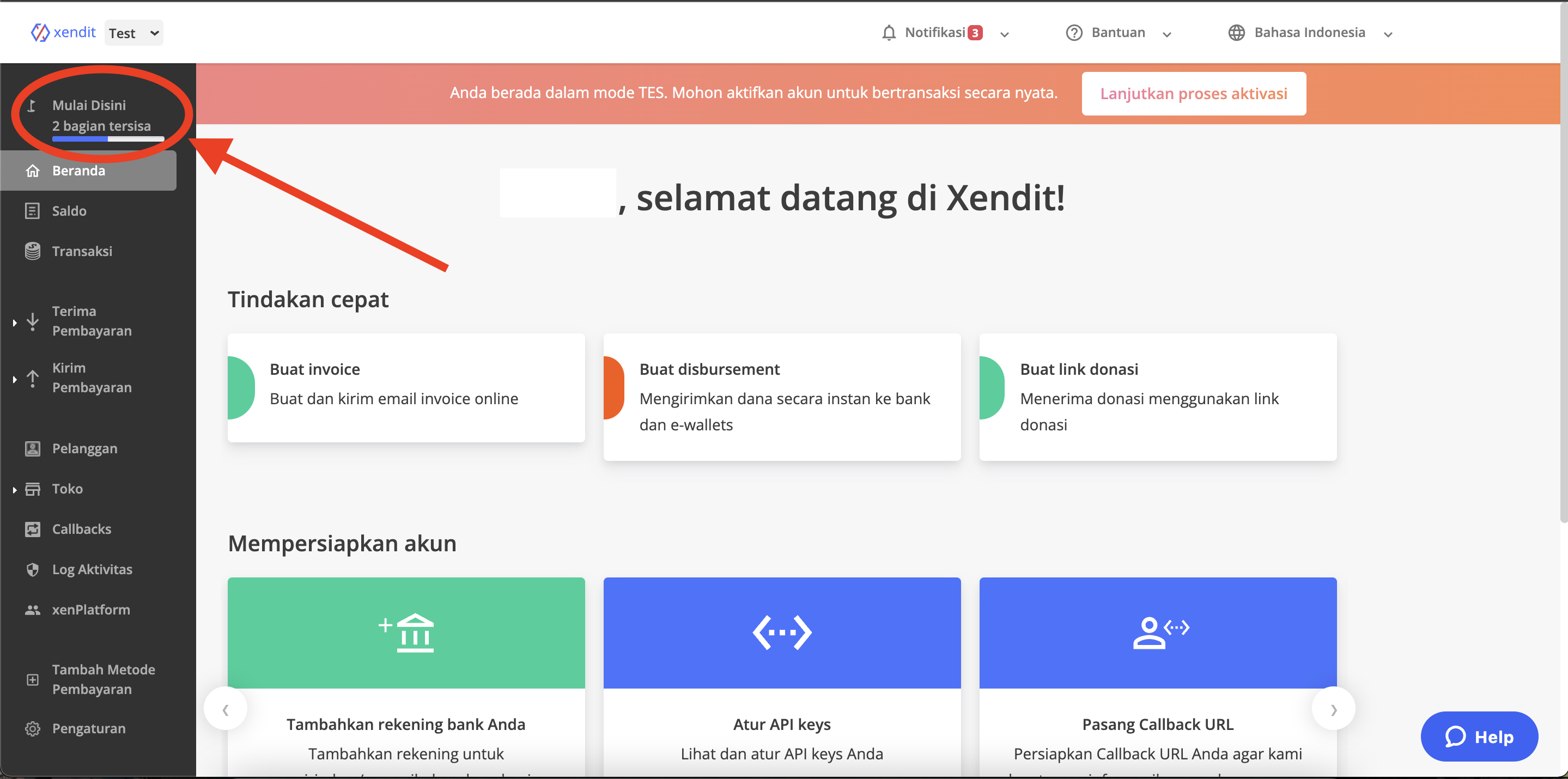
Task: Click the Callbacks icon
Action: point(33,530)
